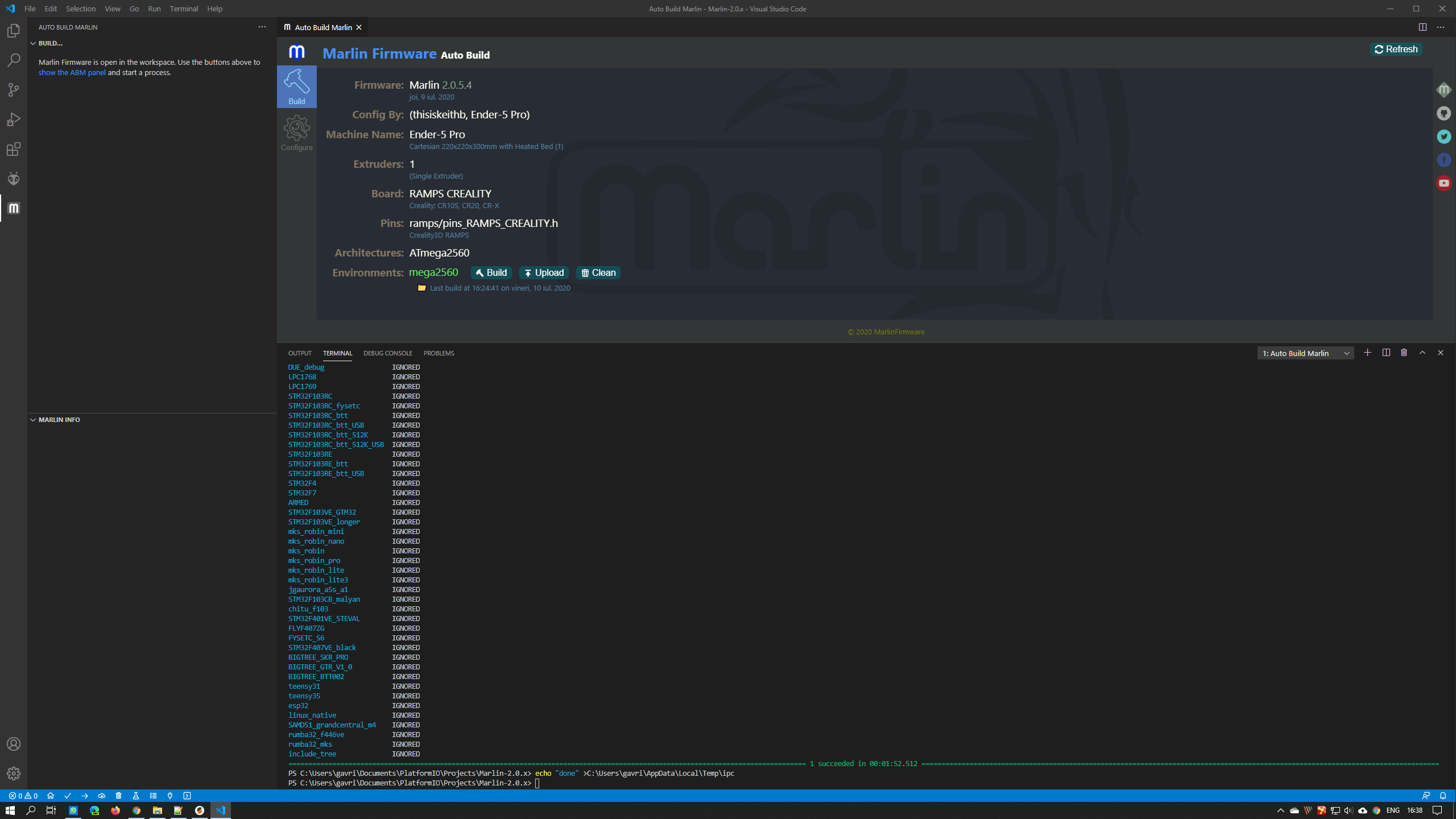Select the Auto Build Marlin activity icon
This screenshot has width=1456, height=819.
14,208
